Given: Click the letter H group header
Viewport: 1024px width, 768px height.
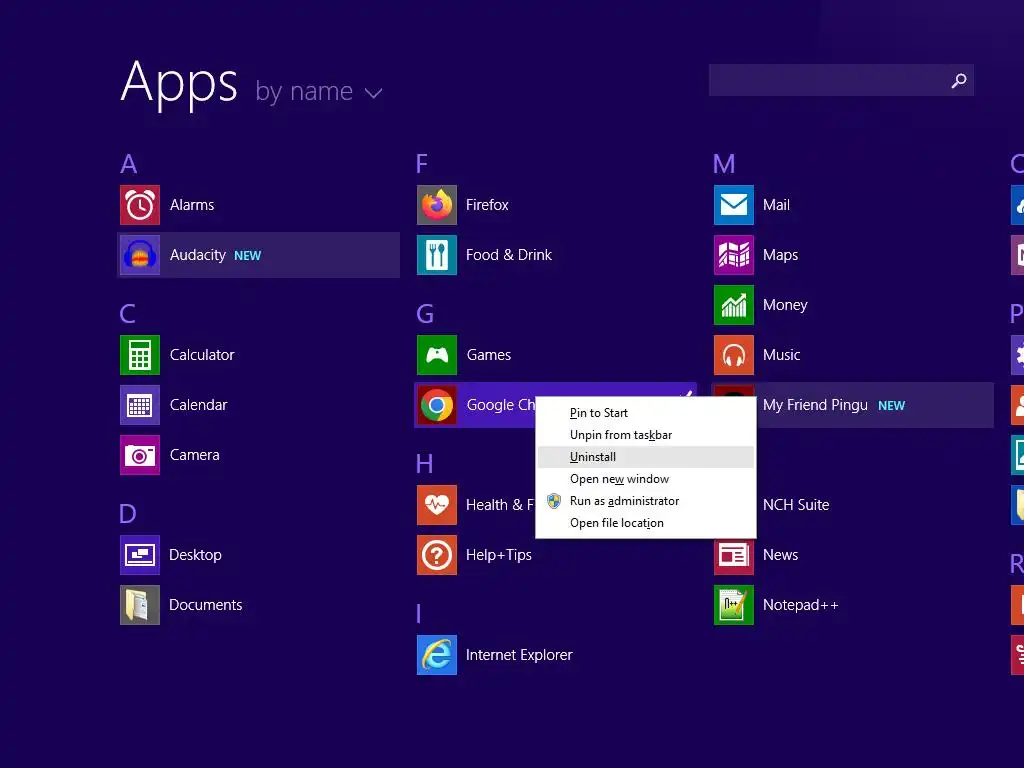Looking at the screenshot, I should coord(424,464).
